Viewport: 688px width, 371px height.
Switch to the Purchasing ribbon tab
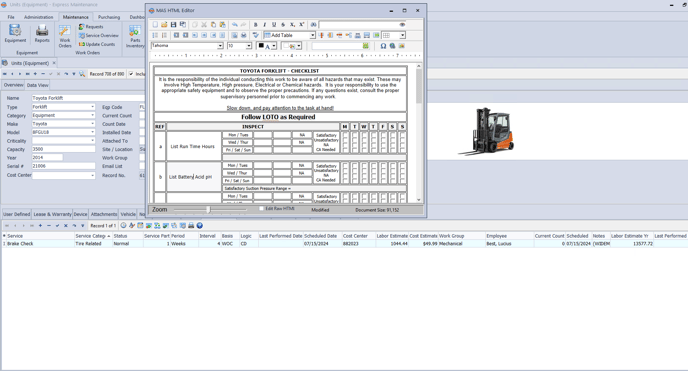109,17
